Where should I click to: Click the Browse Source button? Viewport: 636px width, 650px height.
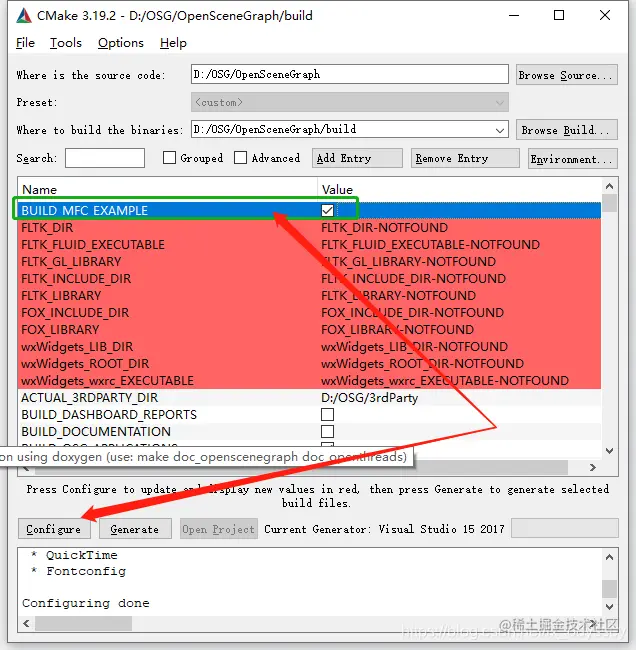pos(566,75)
